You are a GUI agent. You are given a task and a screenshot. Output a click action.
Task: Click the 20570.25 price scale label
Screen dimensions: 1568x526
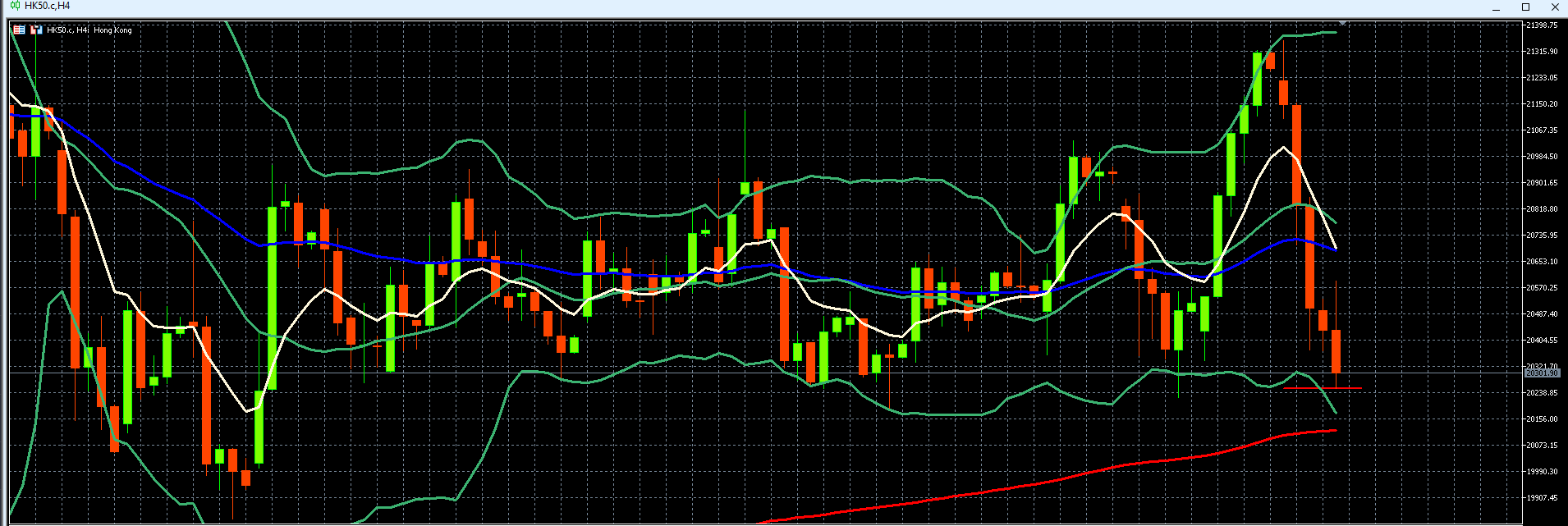(1542, 288)
